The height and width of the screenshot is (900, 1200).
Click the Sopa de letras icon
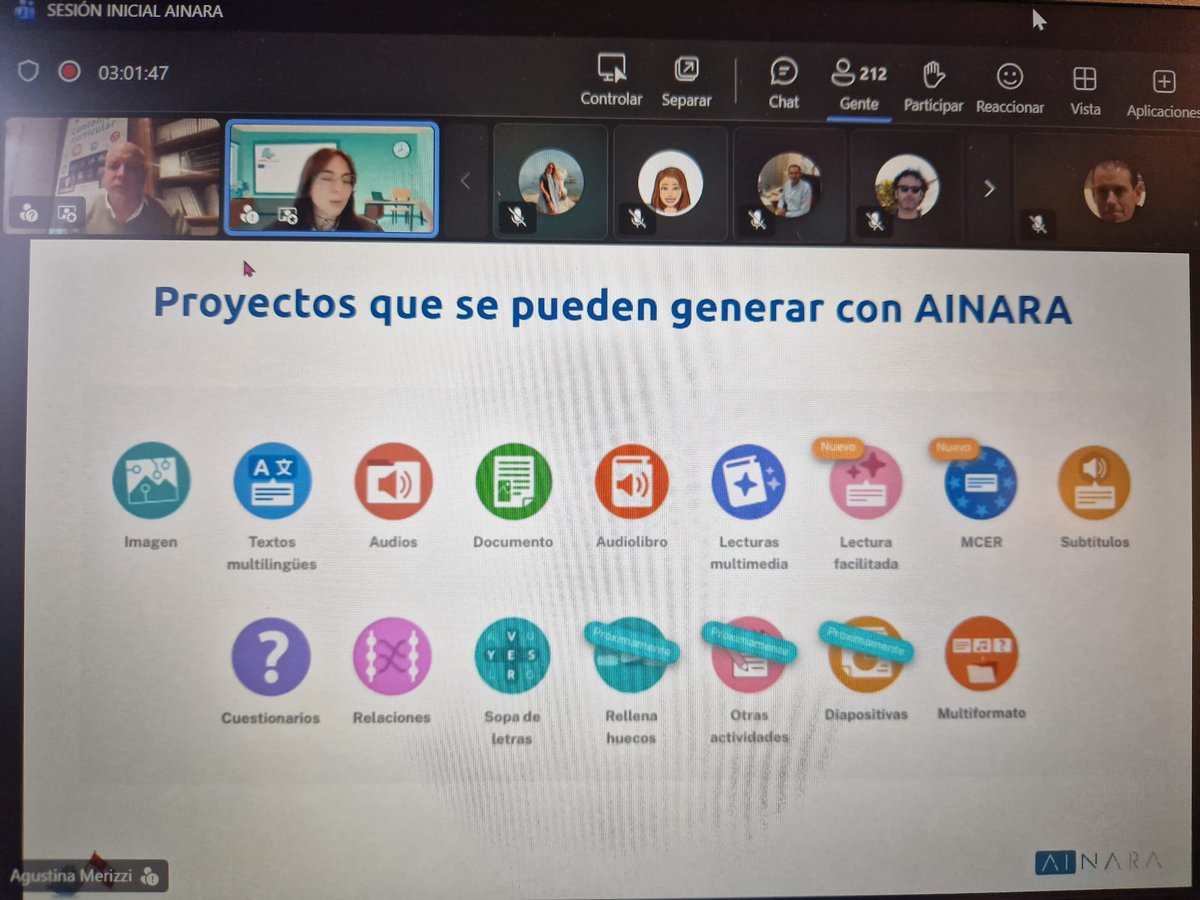pyautogui.click(x=512, y=656)
